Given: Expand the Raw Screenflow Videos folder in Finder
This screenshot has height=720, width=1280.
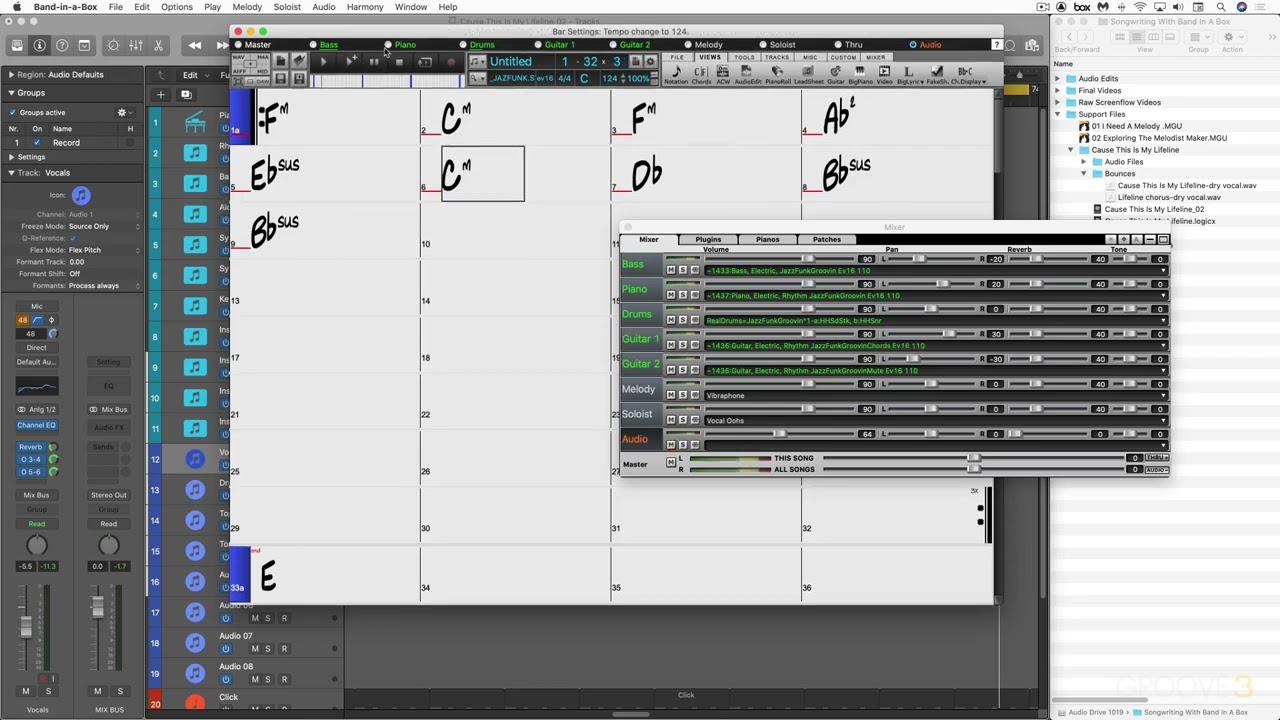Looking at the screenshot, I should pos(1057,102).
